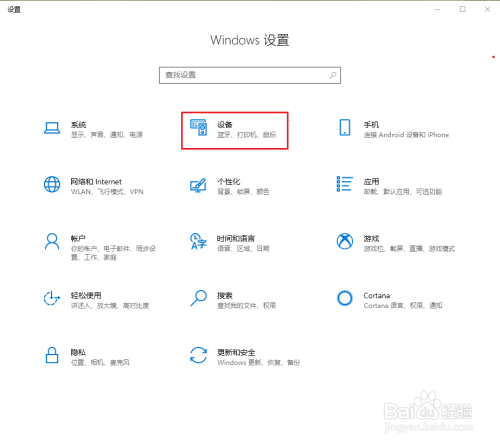This screenshot has height=444, width=500.
Task: Click the 帐户 heading
Action: click(x=78, y=239)
